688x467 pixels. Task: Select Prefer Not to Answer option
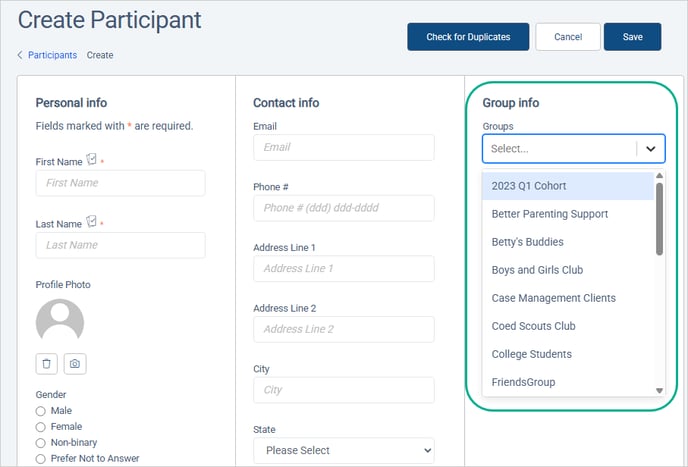point(41,459)
